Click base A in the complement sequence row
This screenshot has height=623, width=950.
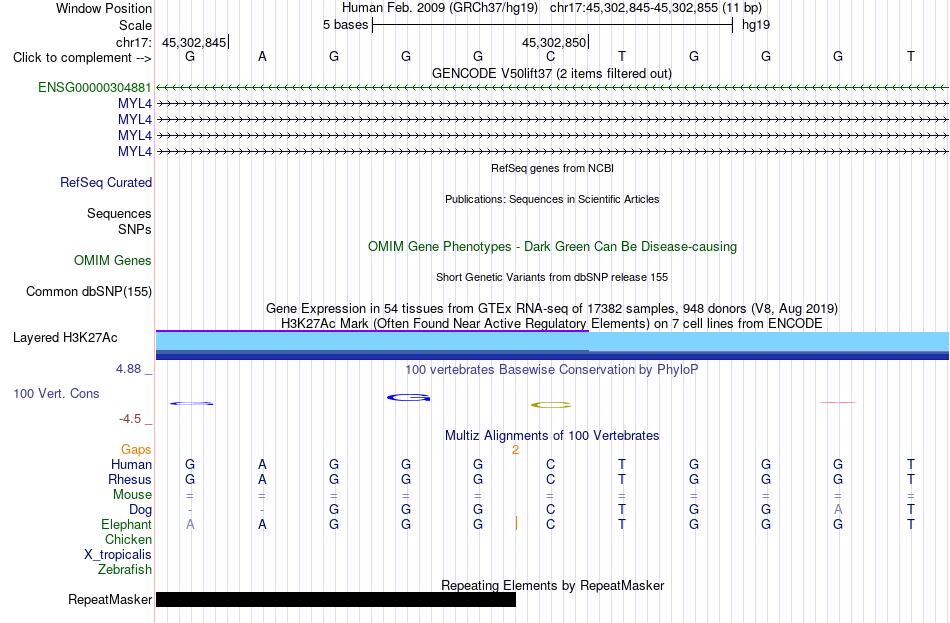point(262,56)
